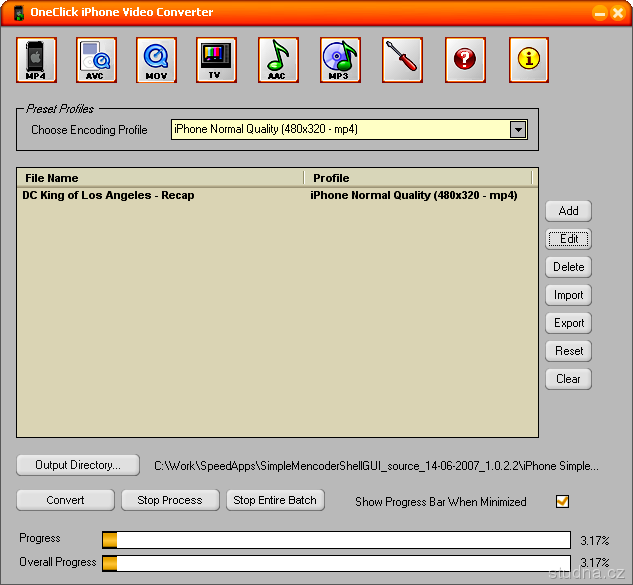Select the AVC iPod conversion icon
This screenshot has width=633, height=585.
pos(96,60)
